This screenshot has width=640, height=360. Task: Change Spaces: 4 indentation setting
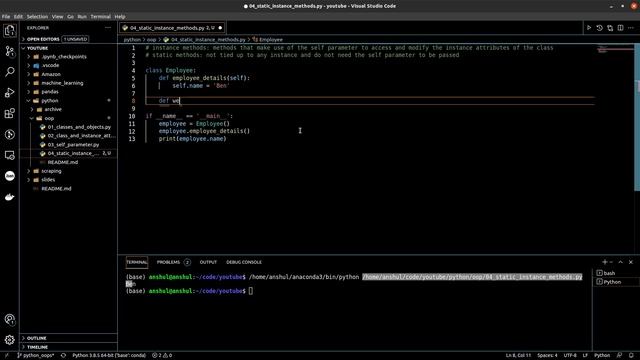(547, 356)
